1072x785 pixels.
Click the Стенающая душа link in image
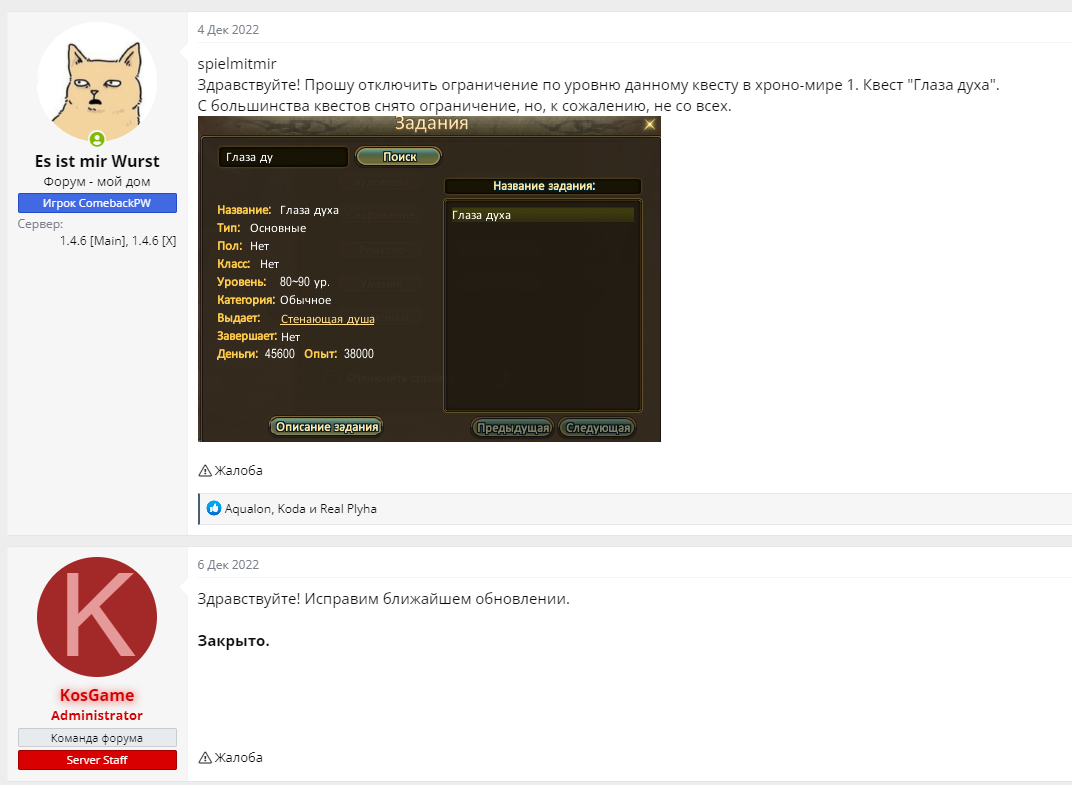(x=327, y=319)
